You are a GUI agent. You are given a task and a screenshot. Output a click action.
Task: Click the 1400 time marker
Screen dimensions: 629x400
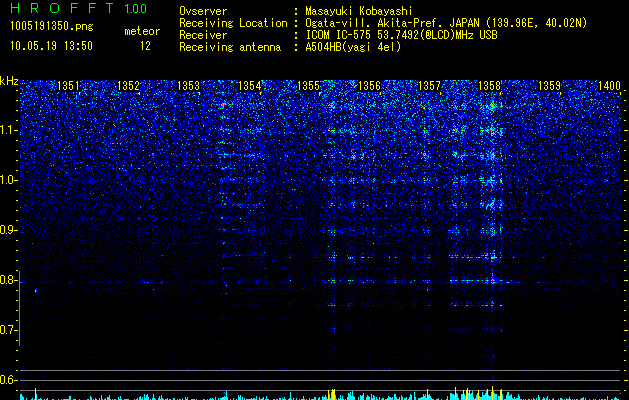coord(609,86)
